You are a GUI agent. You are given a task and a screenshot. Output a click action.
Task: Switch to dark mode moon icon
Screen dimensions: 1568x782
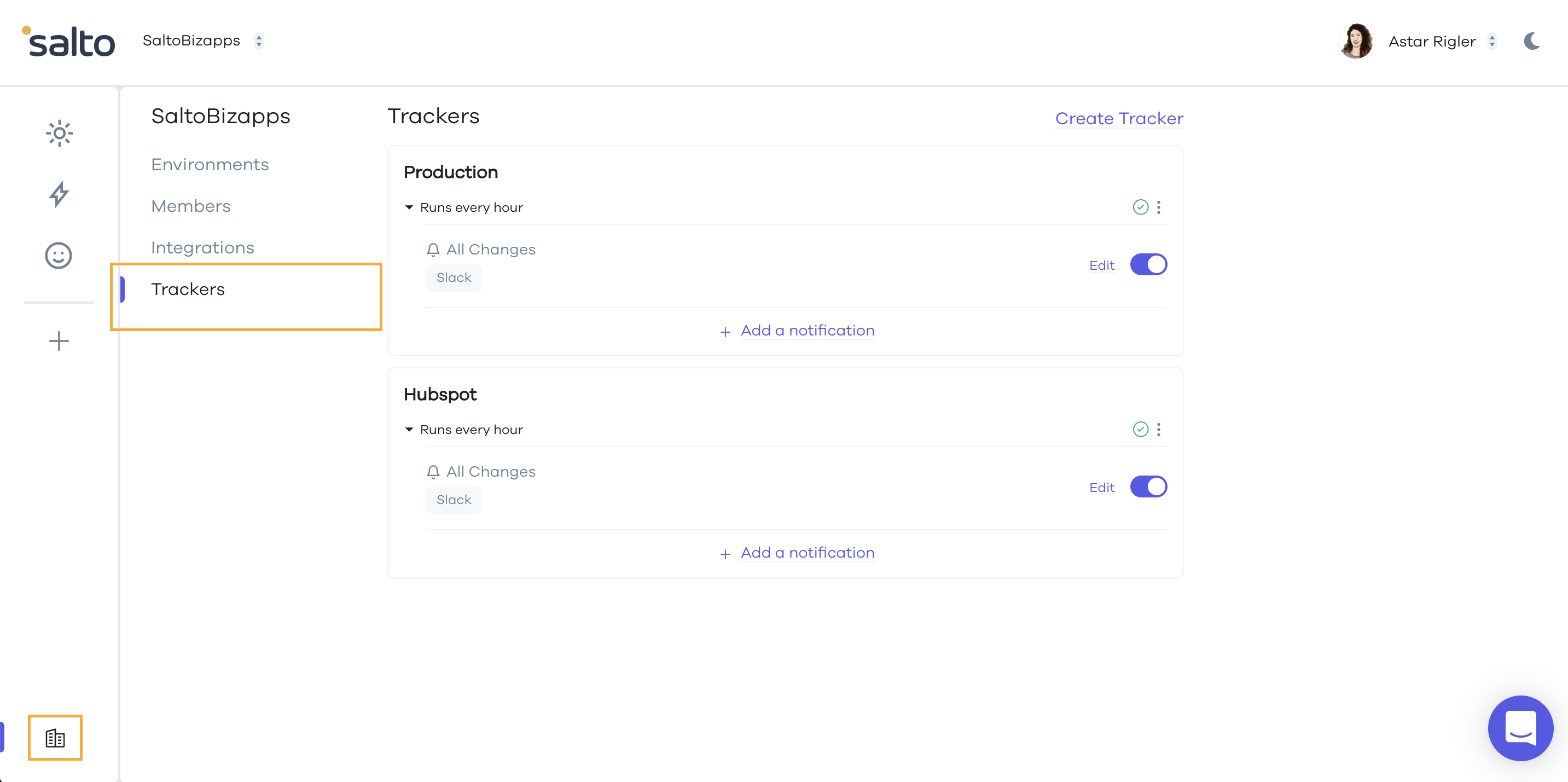[x=1531, y=42]
